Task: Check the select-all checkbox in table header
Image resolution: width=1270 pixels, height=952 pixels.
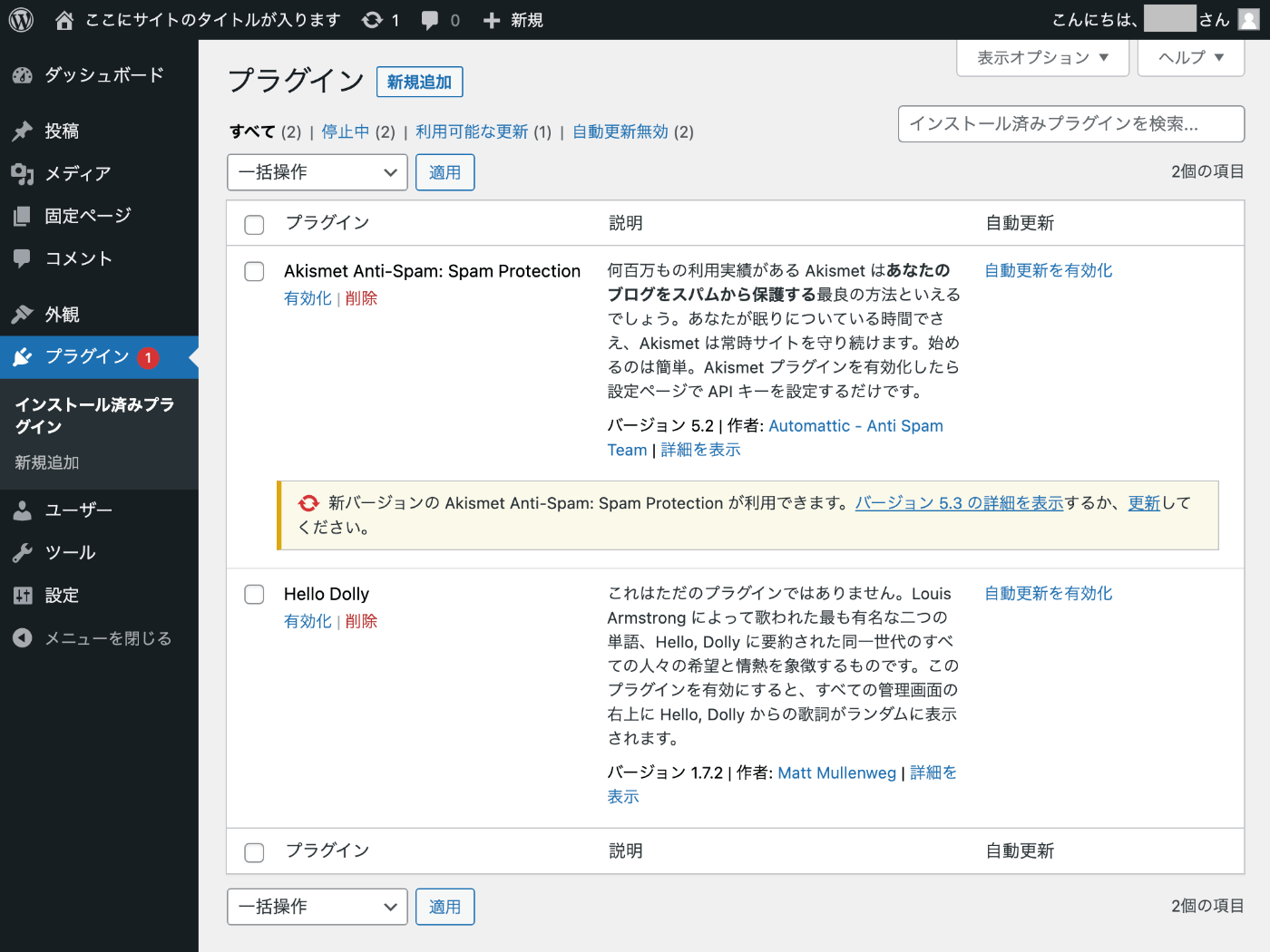Action: [254, 224]
